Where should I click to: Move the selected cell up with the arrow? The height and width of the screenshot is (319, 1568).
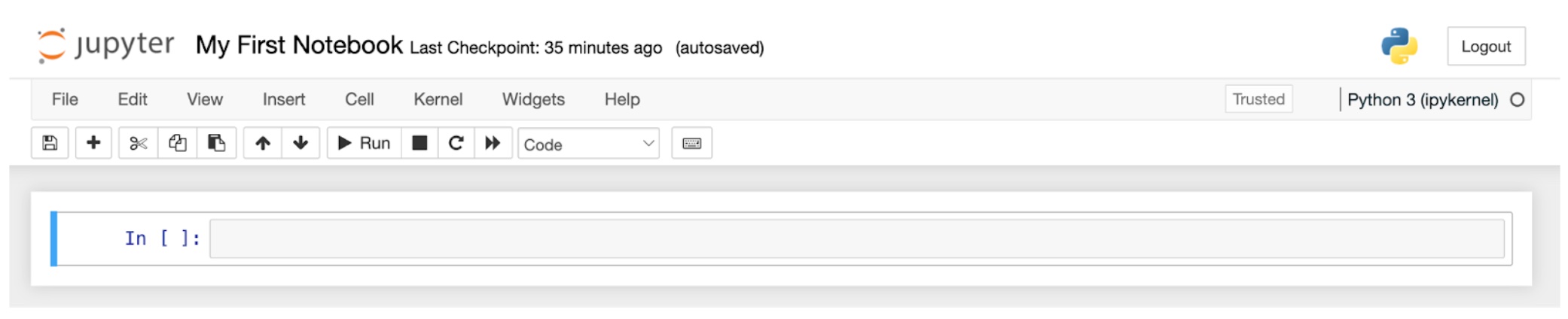263,143
